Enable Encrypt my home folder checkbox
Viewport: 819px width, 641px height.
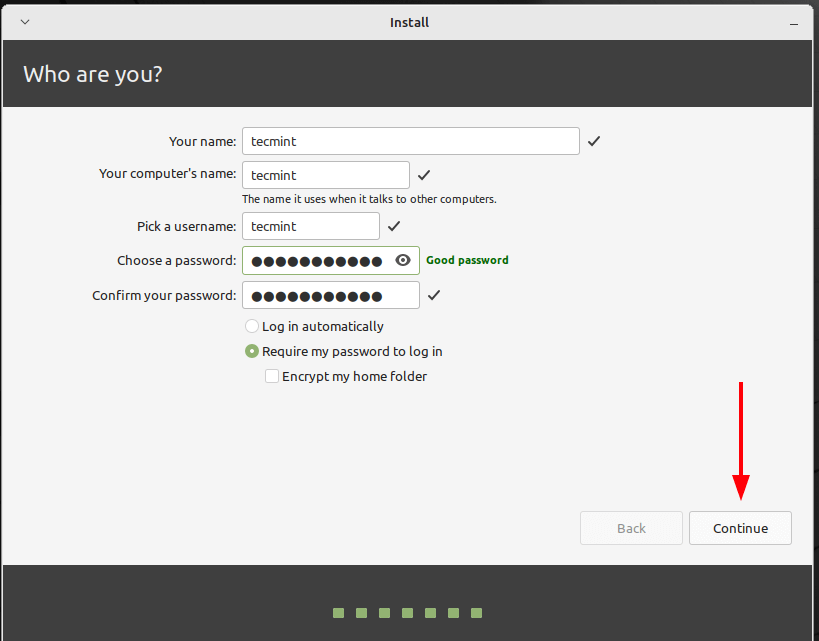click(272, 377)
